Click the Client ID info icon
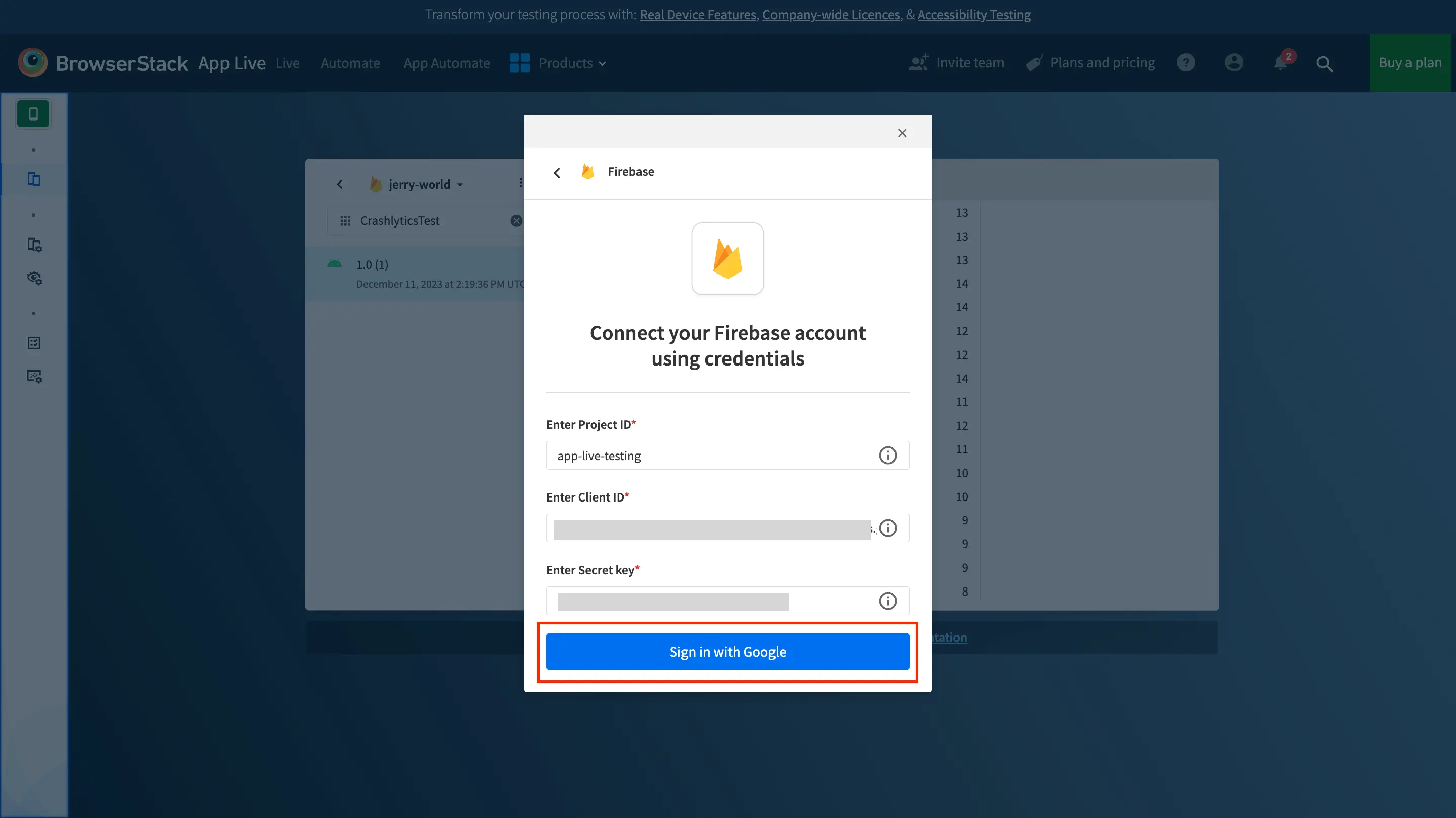 point(887,528)
